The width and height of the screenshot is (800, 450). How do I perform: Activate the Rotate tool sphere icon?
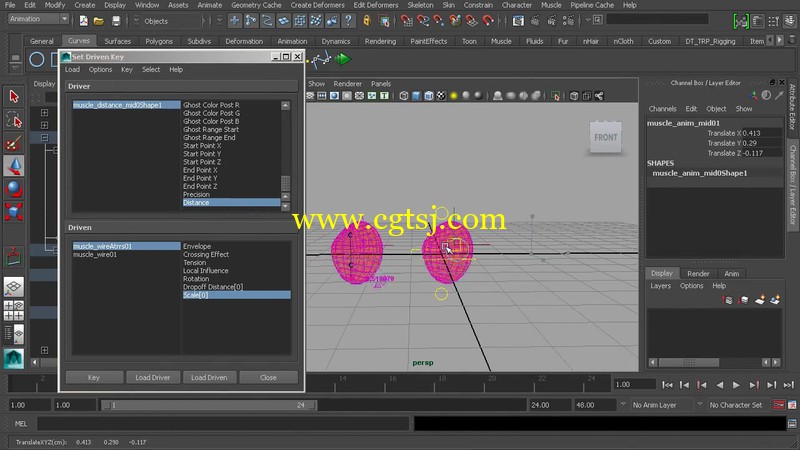tap(14, 189)
